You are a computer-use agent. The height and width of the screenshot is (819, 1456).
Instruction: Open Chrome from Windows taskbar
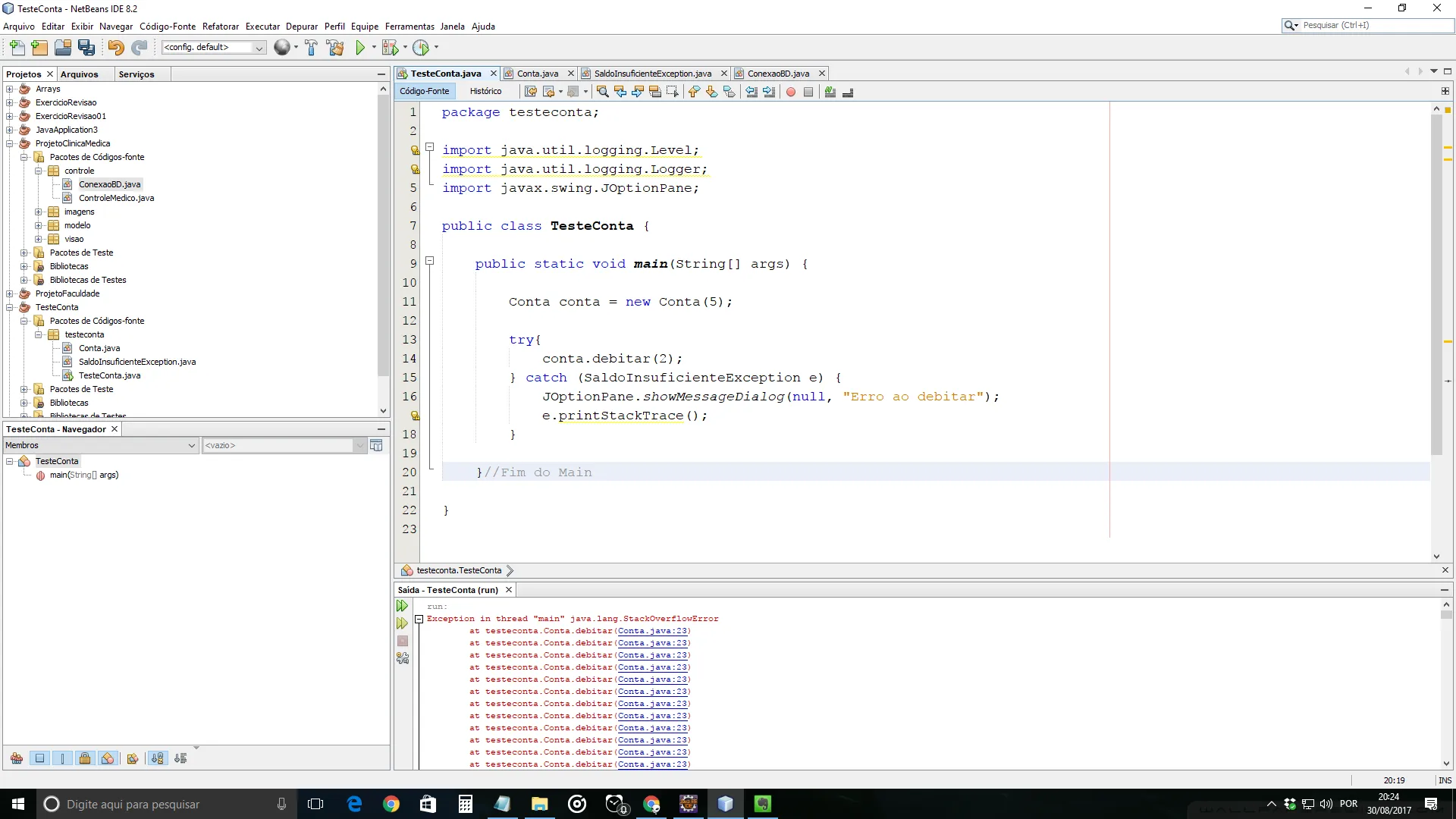click(391, 804)
